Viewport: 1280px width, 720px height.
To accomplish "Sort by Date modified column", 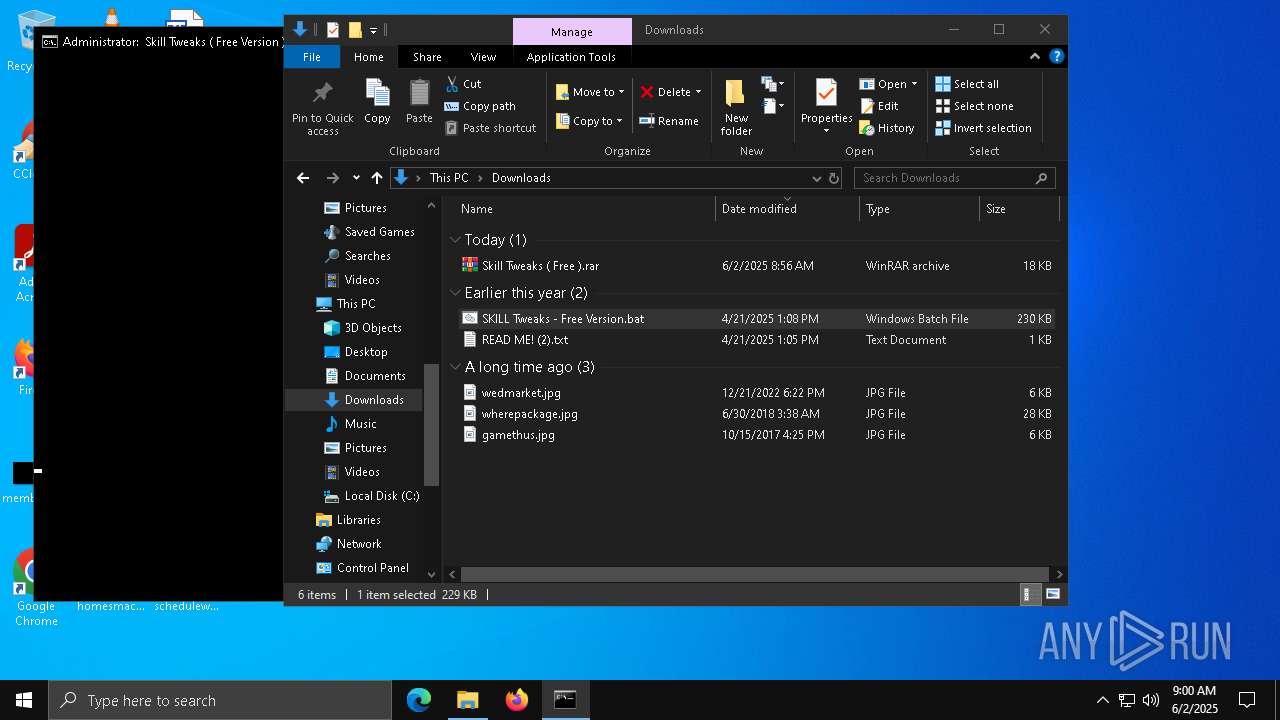I will (788, 209).
